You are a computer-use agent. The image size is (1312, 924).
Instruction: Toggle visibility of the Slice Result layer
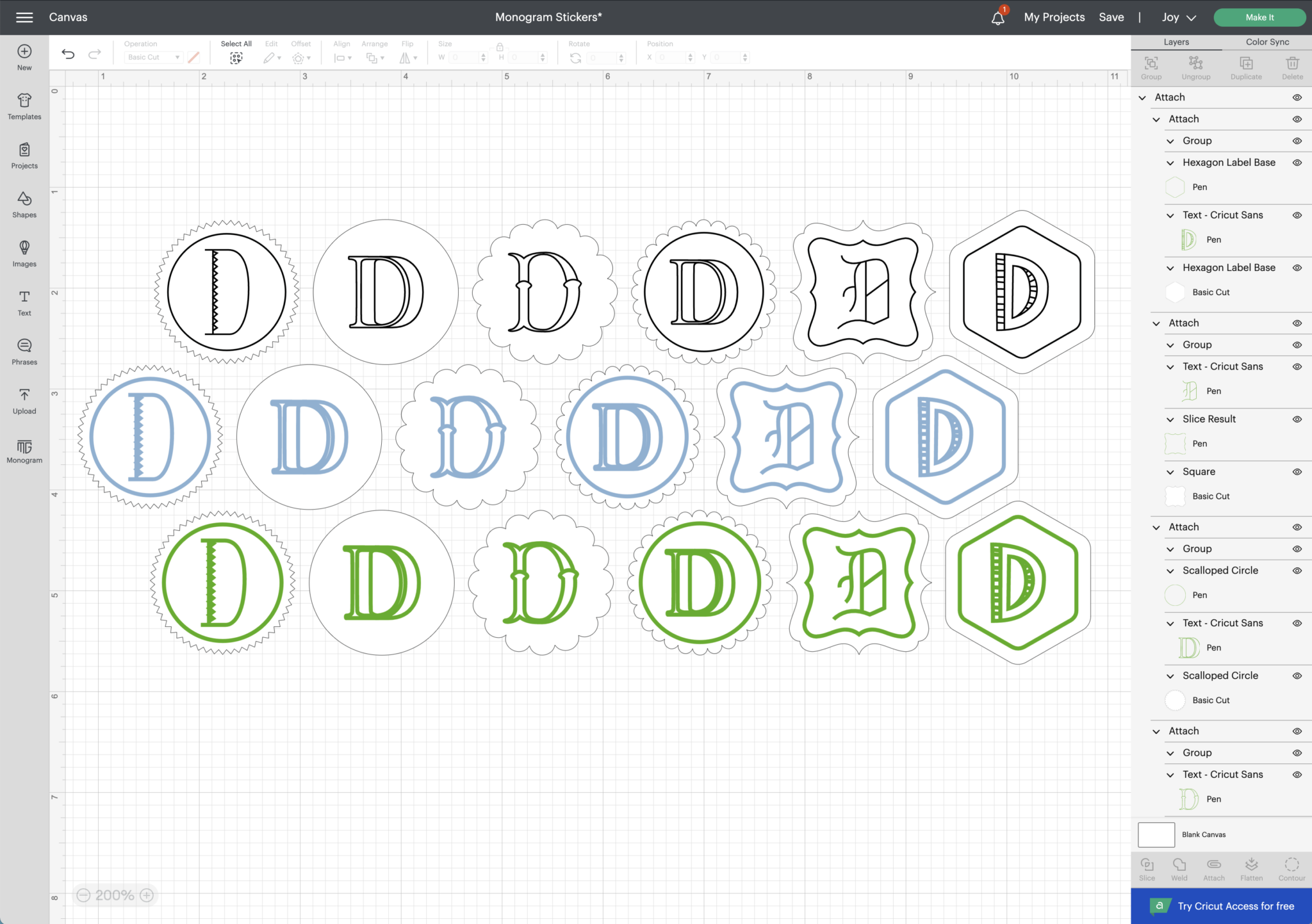[1298, 419]
